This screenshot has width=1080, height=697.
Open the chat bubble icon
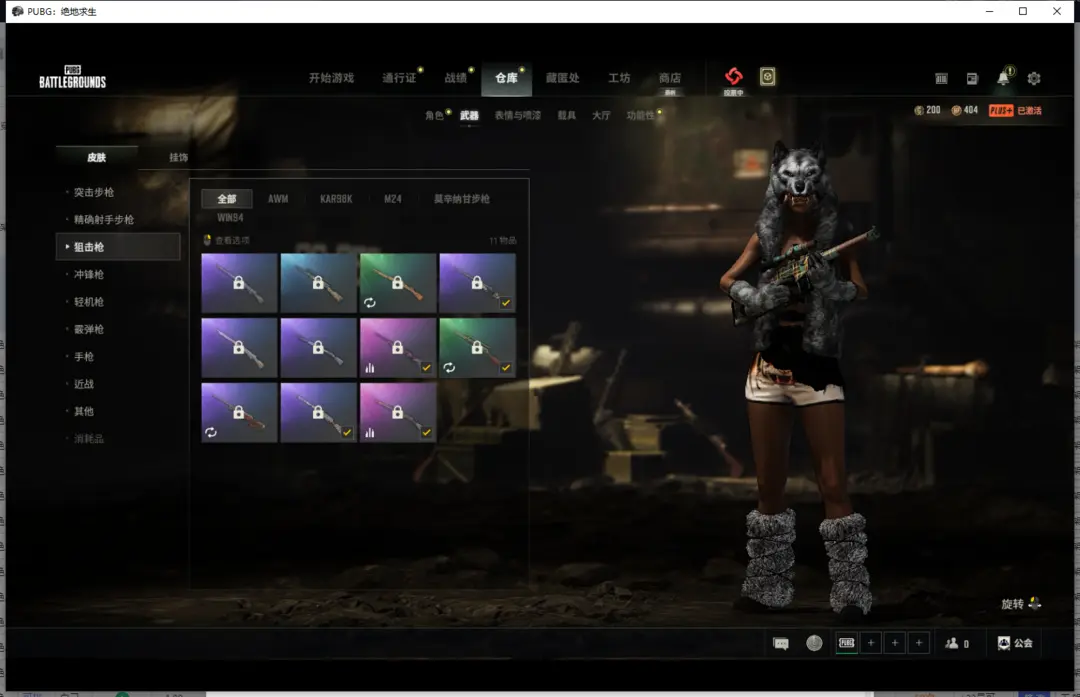(x=781, y=644)
